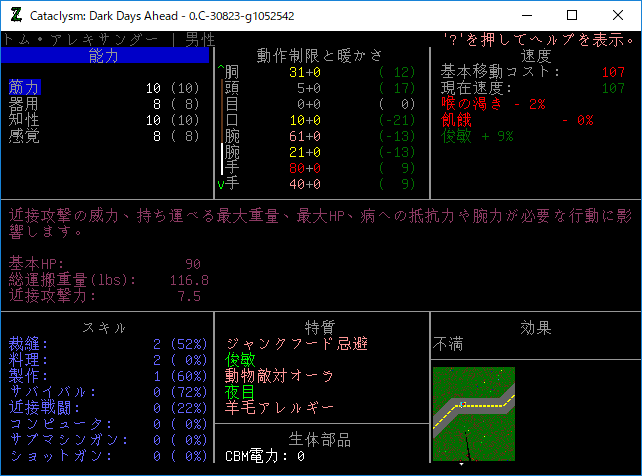
Task: Select the 感覚 stat row
Action: coord(26,136)
